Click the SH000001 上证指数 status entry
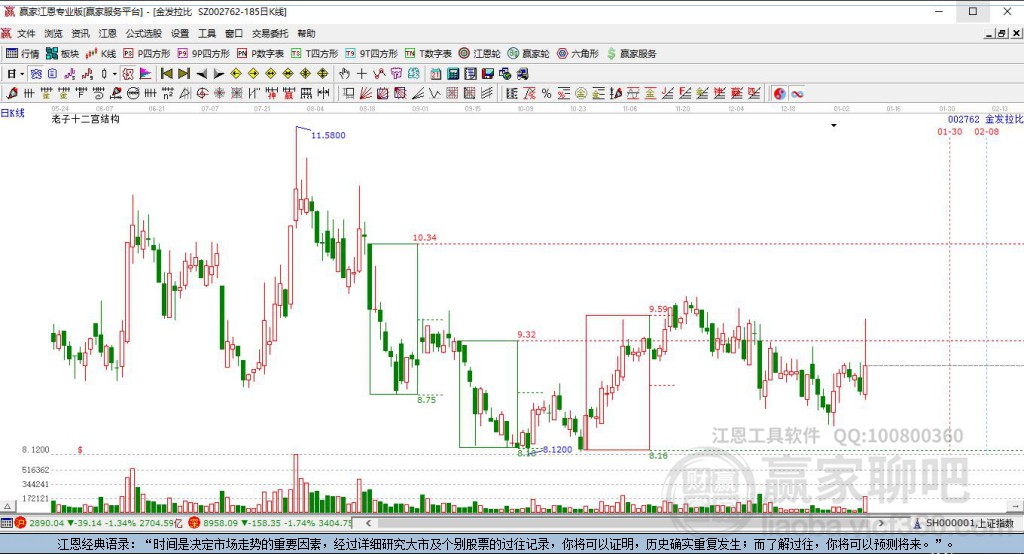1024x554 pixels. tap(969, 523)
